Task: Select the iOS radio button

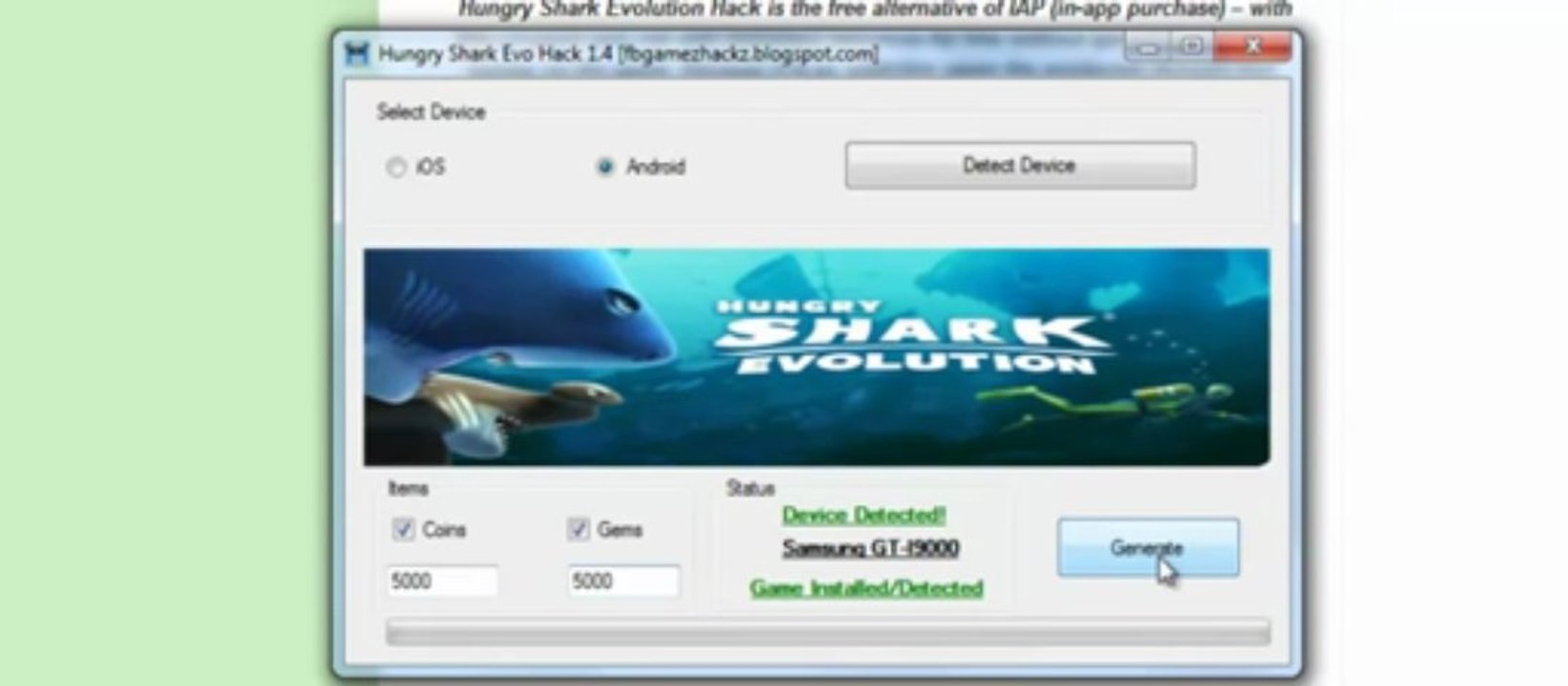Action: 396,168
